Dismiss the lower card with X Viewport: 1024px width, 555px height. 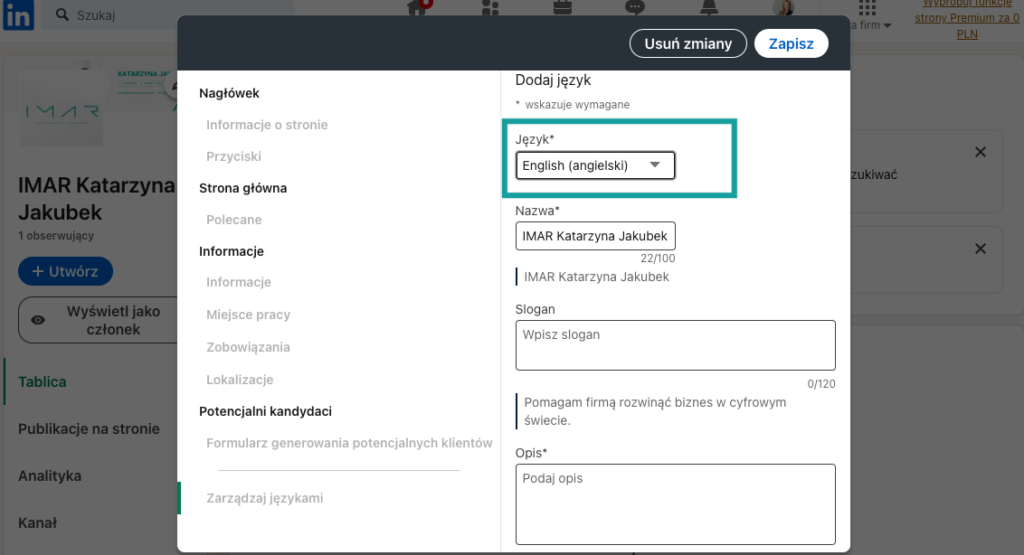980,249
